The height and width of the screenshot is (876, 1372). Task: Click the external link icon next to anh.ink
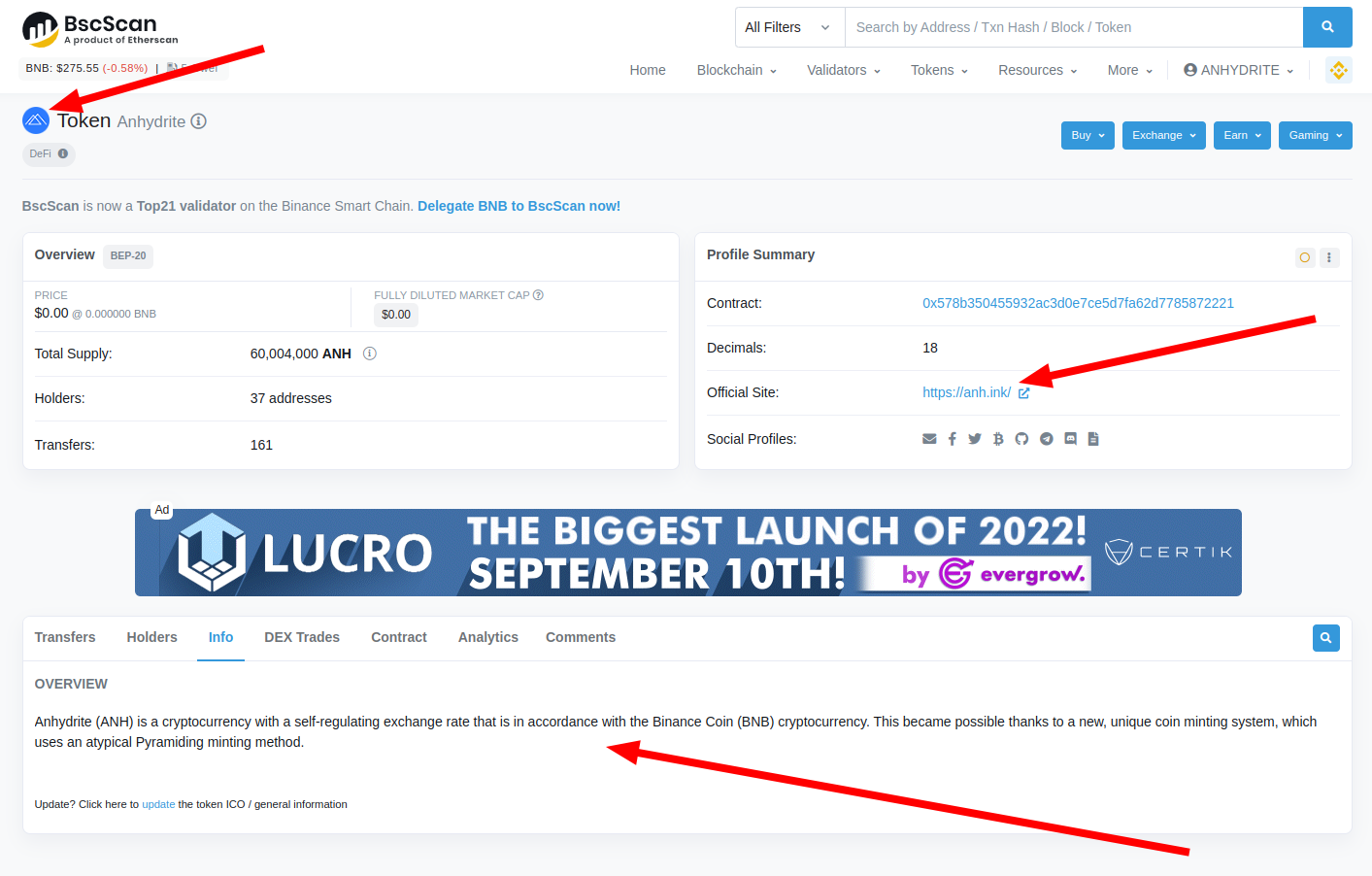pos(1023,393)
